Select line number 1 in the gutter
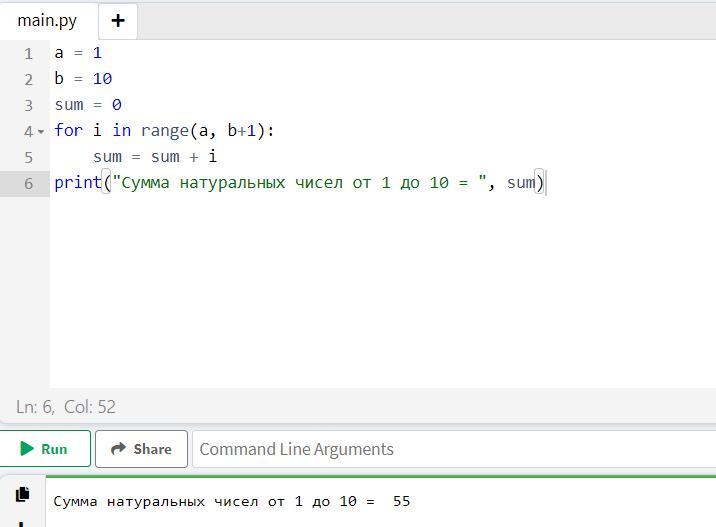The image size is (716, 527). point(28,53)
